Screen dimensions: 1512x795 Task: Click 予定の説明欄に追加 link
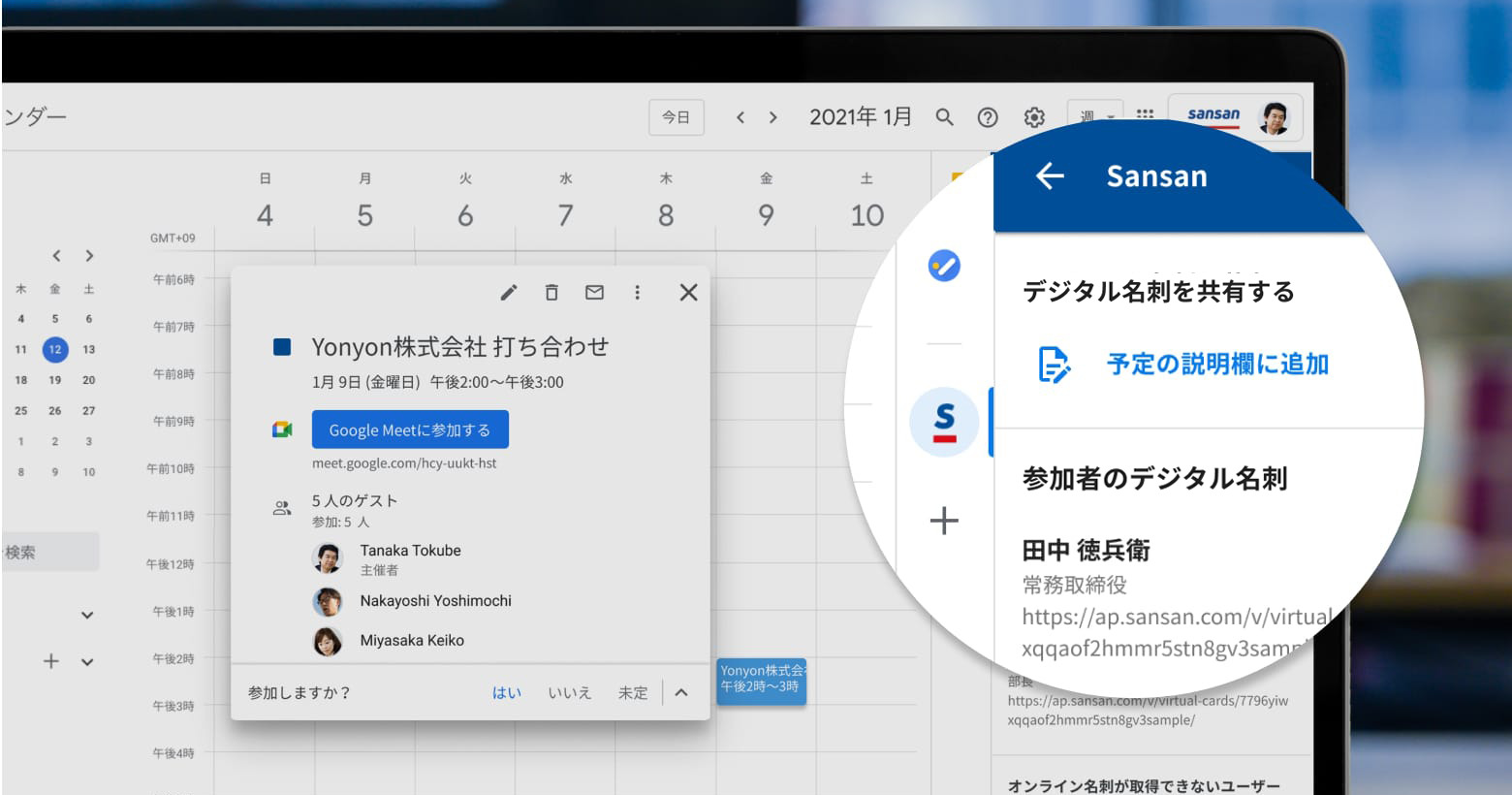click(1217, 364)
